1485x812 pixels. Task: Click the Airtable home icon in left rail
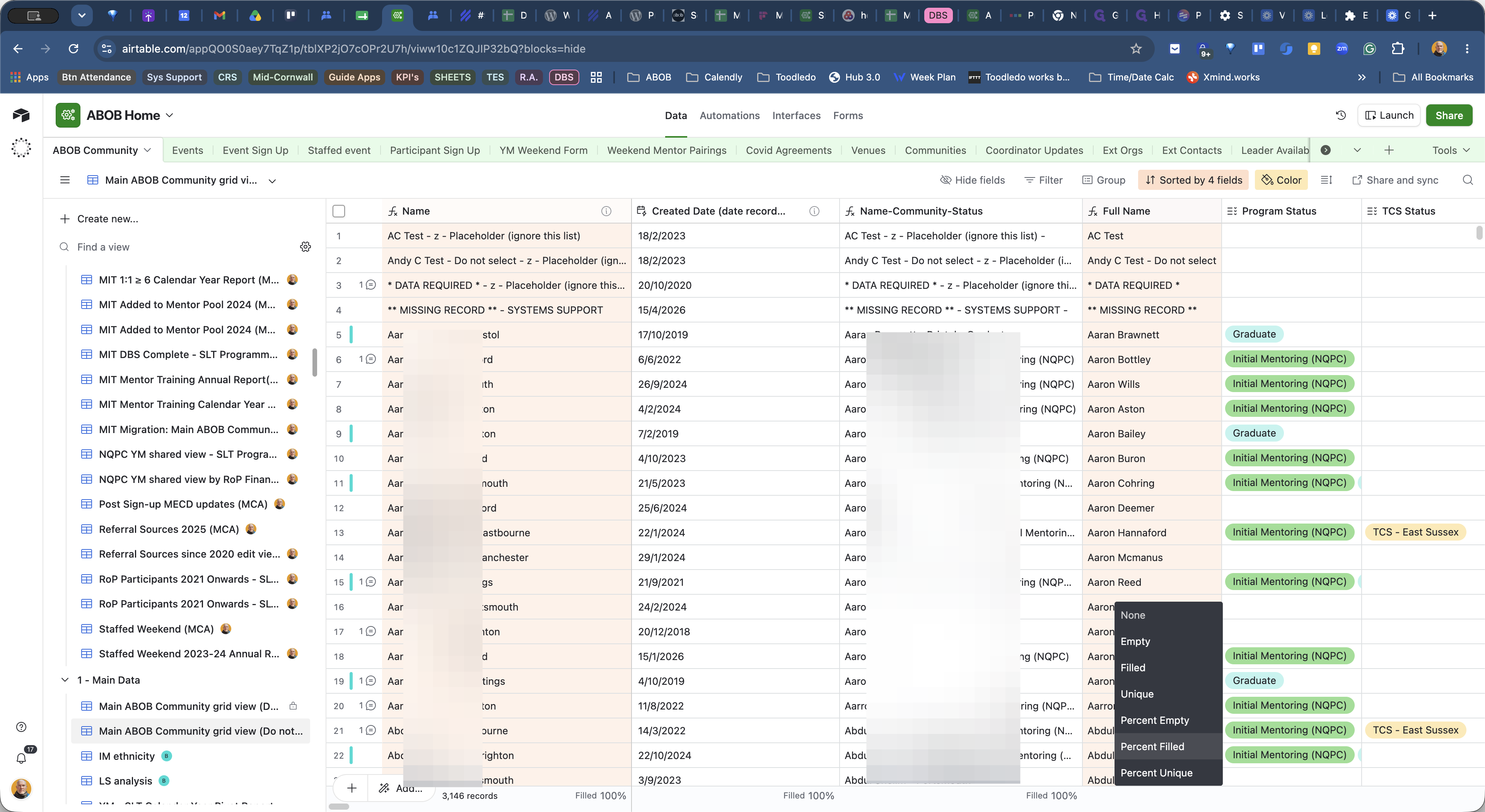pyautogui.click(x=21, y=115)
